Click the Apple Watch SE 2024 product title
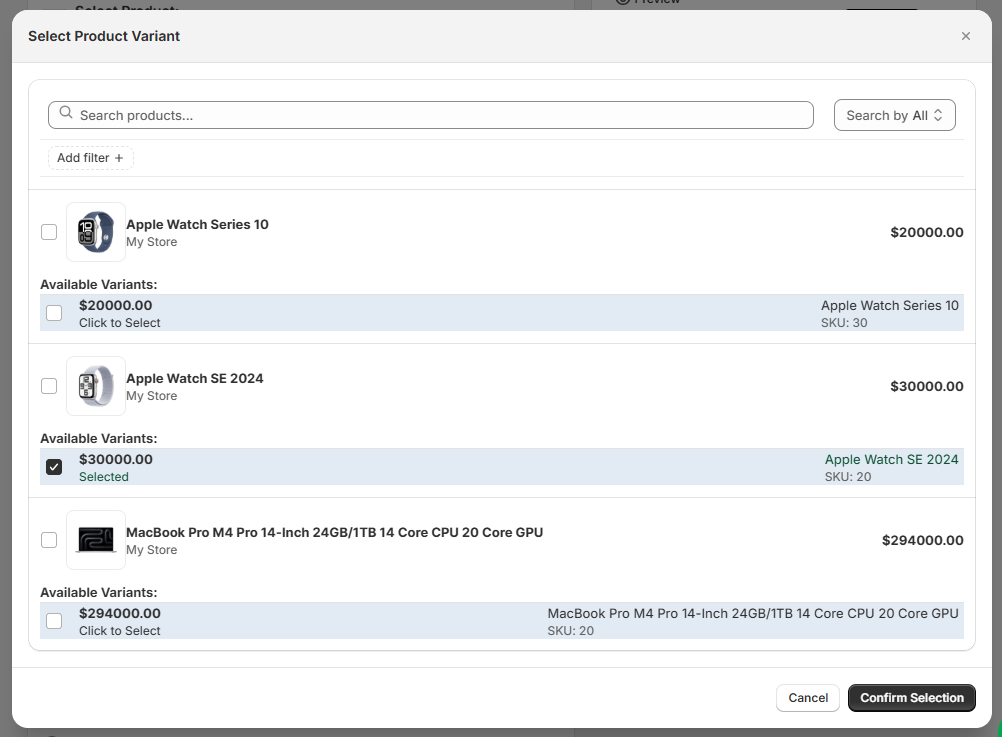 (195, 379)
